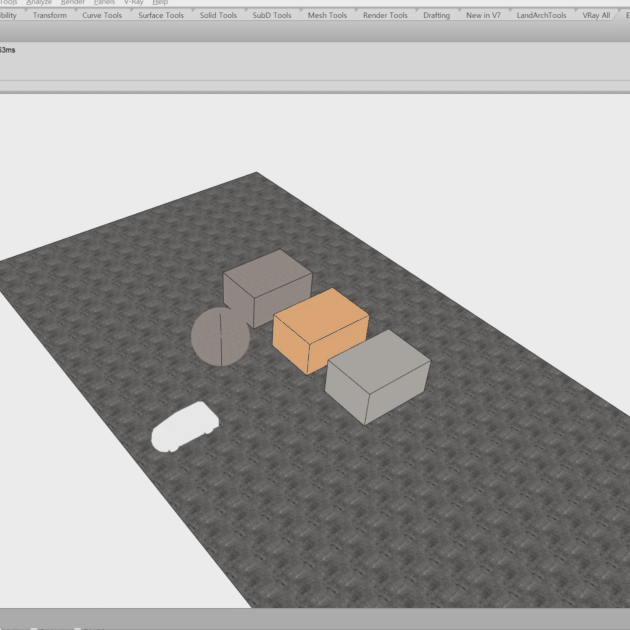
Task: Open the Help menu
Action: 160,3
